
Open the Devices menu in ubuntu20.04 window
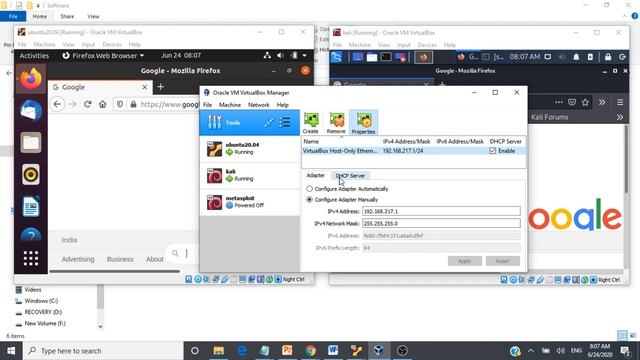point(112,44)
